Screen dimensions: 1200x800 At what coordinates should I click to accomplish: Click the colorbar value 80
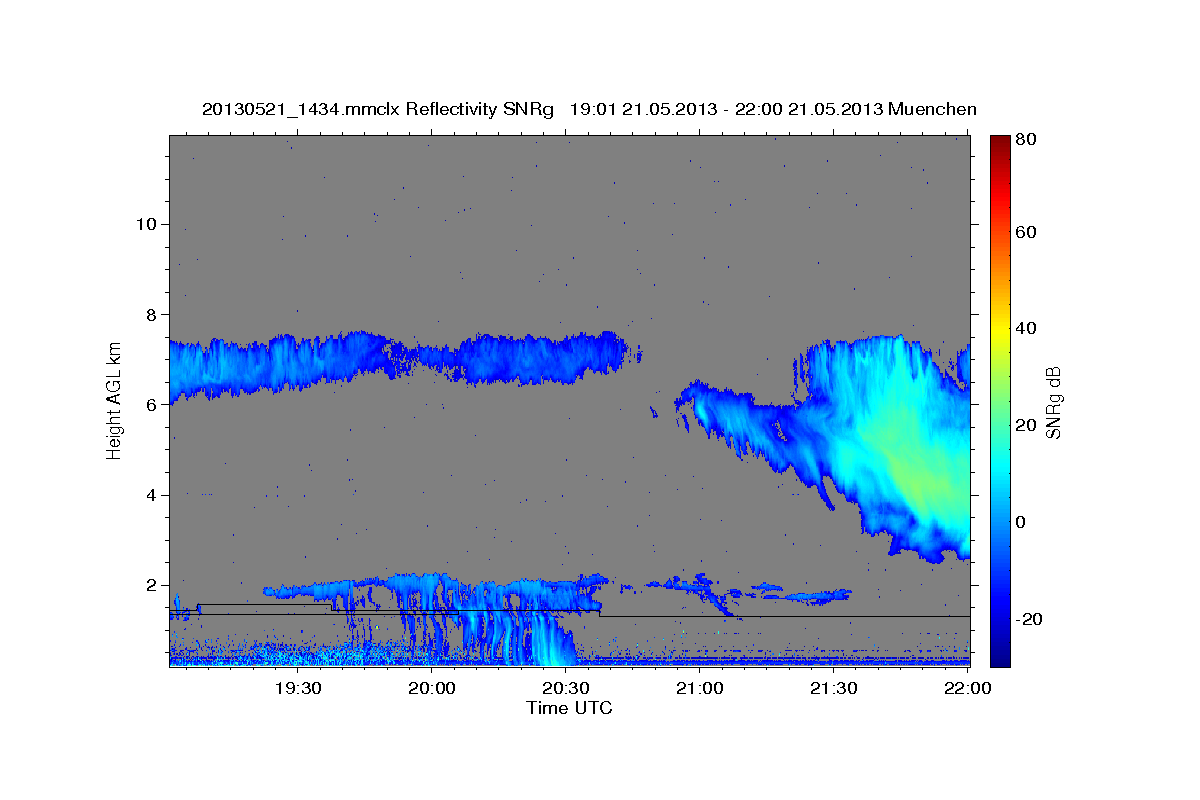1027,140
